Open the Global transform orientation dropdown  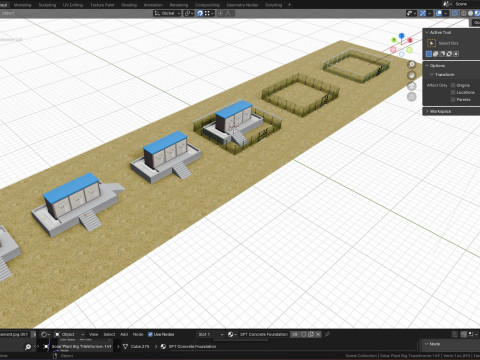[167, 13]
